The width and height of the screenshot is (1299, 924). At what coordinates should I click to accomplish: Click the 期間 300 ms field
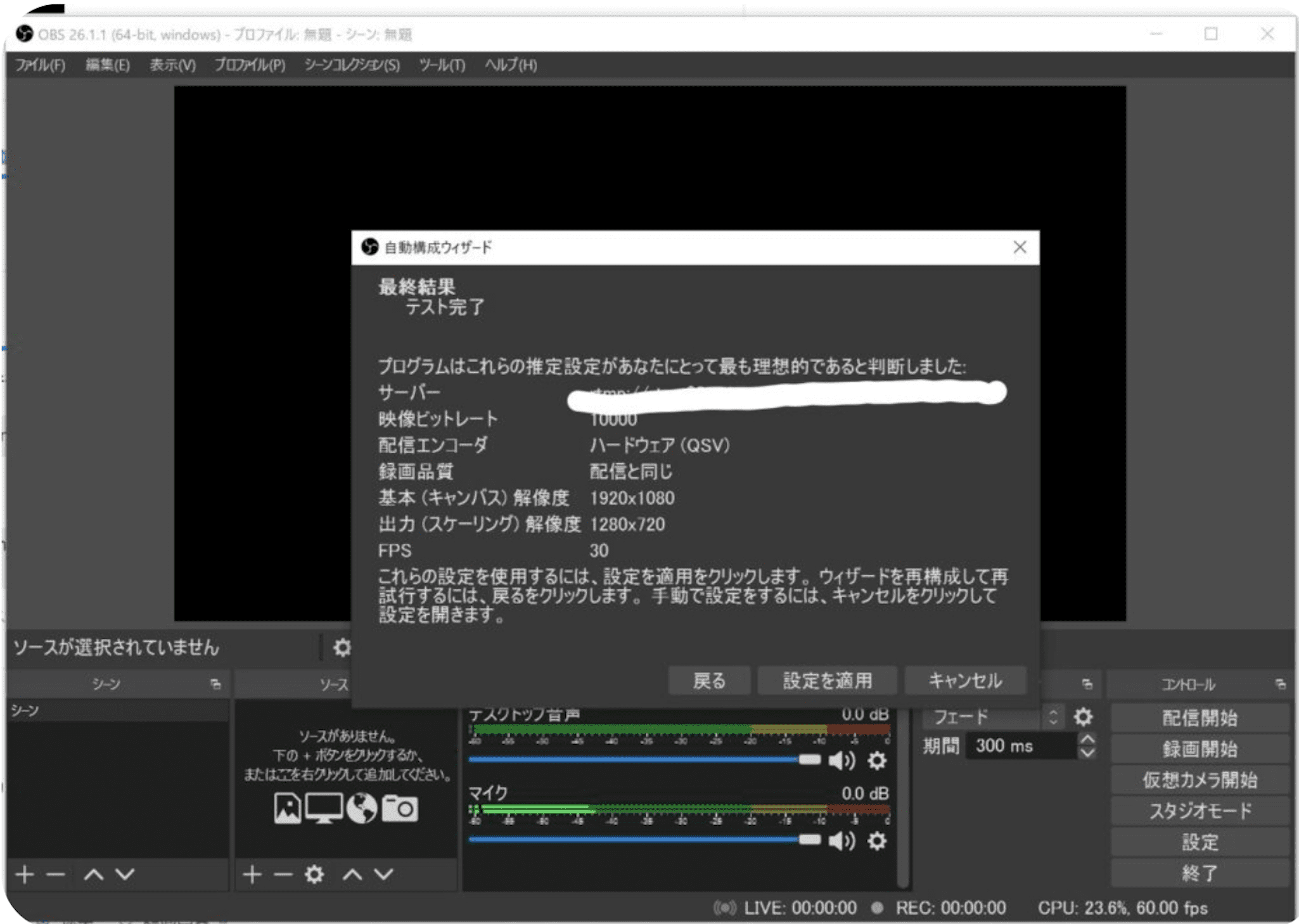[1021, 746]
